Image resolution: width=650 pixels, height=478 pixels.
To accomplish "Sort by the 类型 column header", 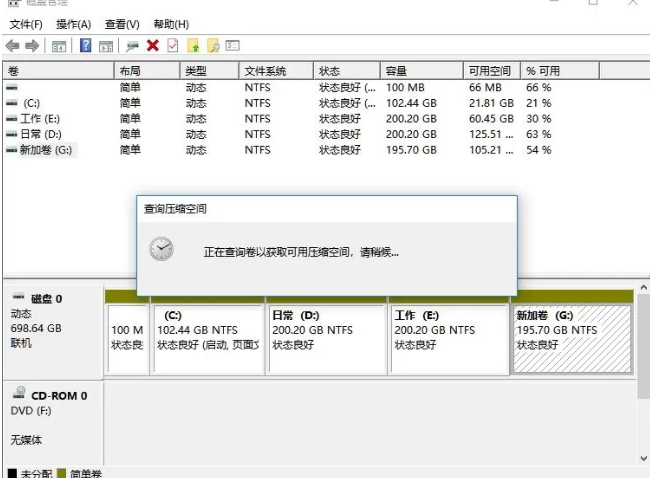I will tap(210, 71).
